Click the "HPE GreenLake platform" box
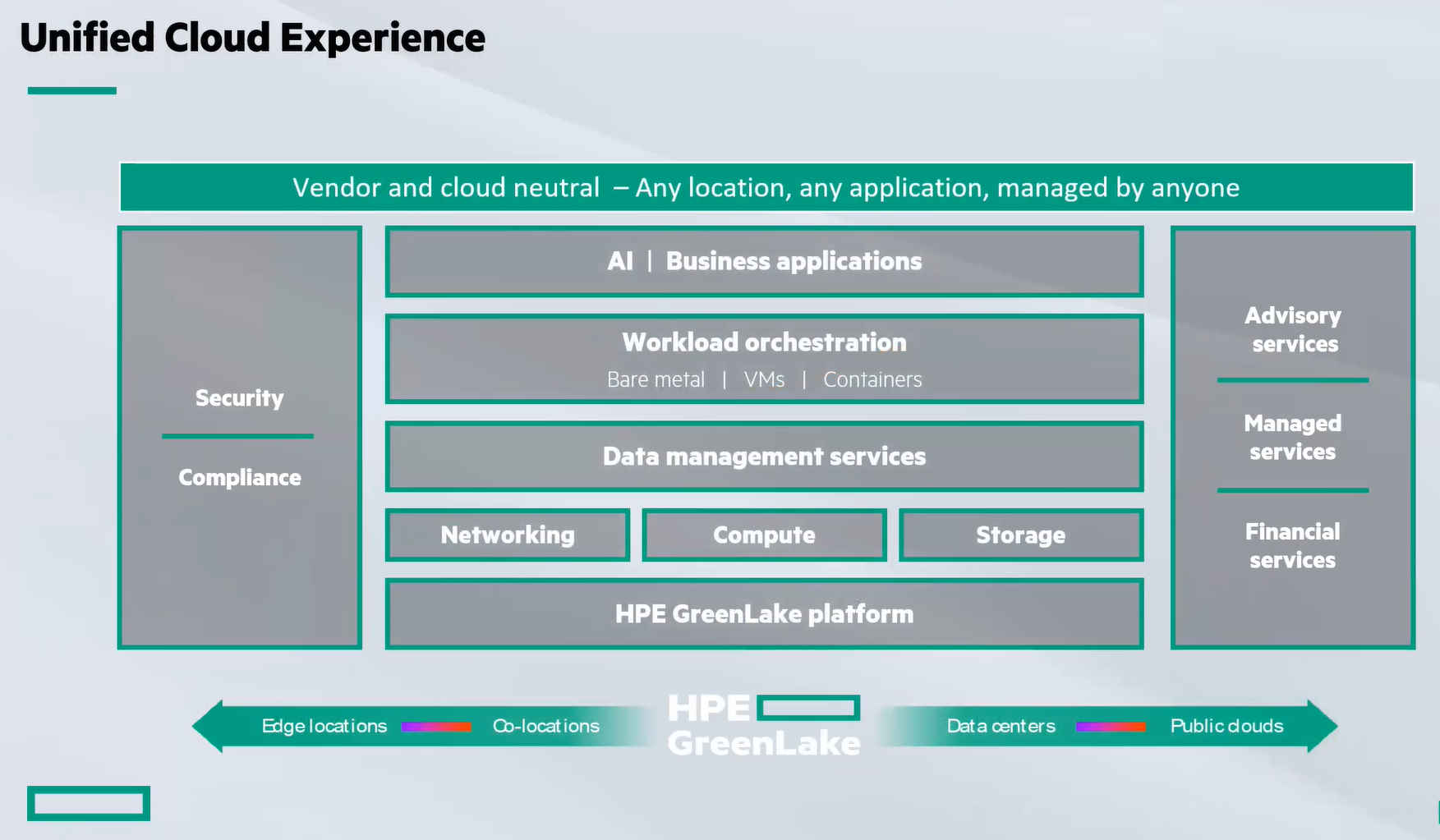Viewport: 1440px width, 840px height. (764, 613)
